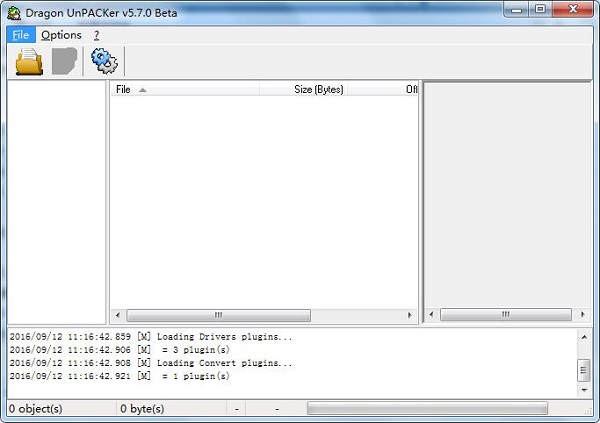Open the Options menu

tap(61, 35)
